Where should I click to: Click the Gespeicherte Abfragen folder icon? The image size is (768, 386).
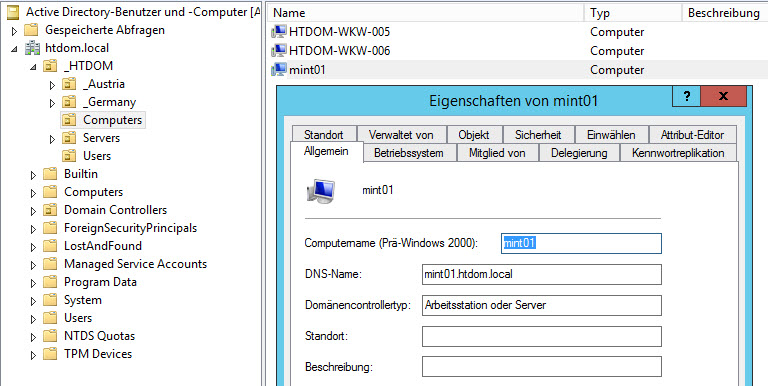pos(32,30)
